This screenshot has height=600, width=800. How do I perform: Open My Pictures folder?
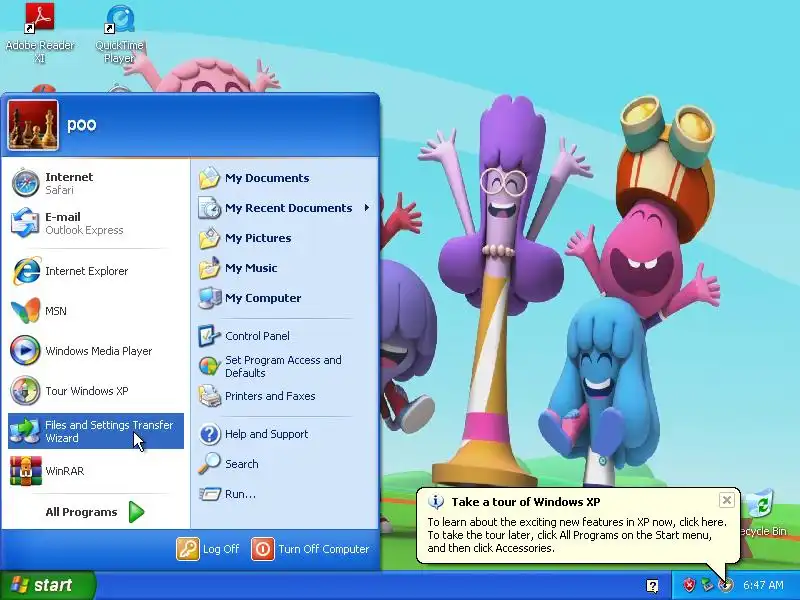tap(286, 238)
